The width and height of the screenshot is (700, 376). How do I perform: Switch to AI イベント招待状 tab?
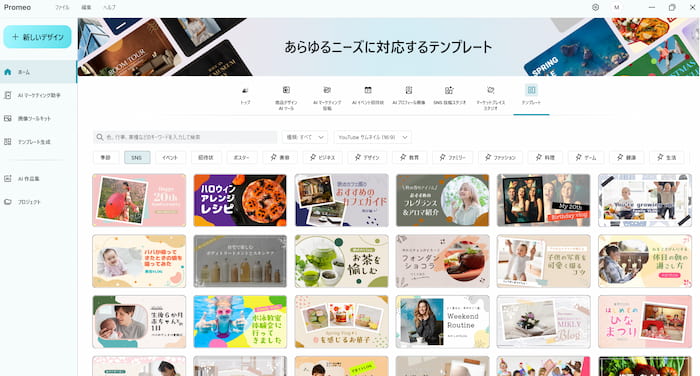click(x=368, y=96)
